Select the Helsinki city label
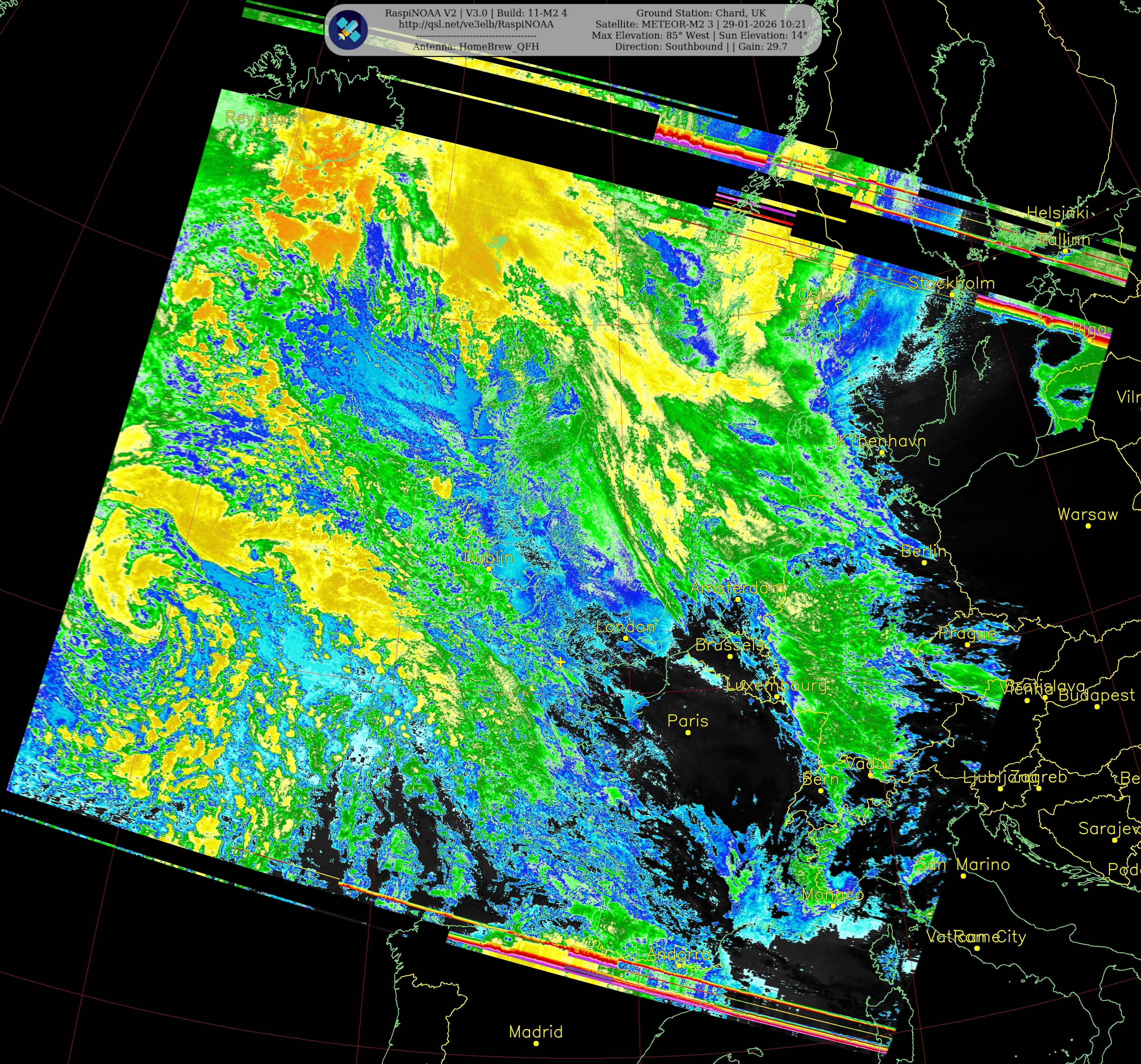 point(1057,213)
